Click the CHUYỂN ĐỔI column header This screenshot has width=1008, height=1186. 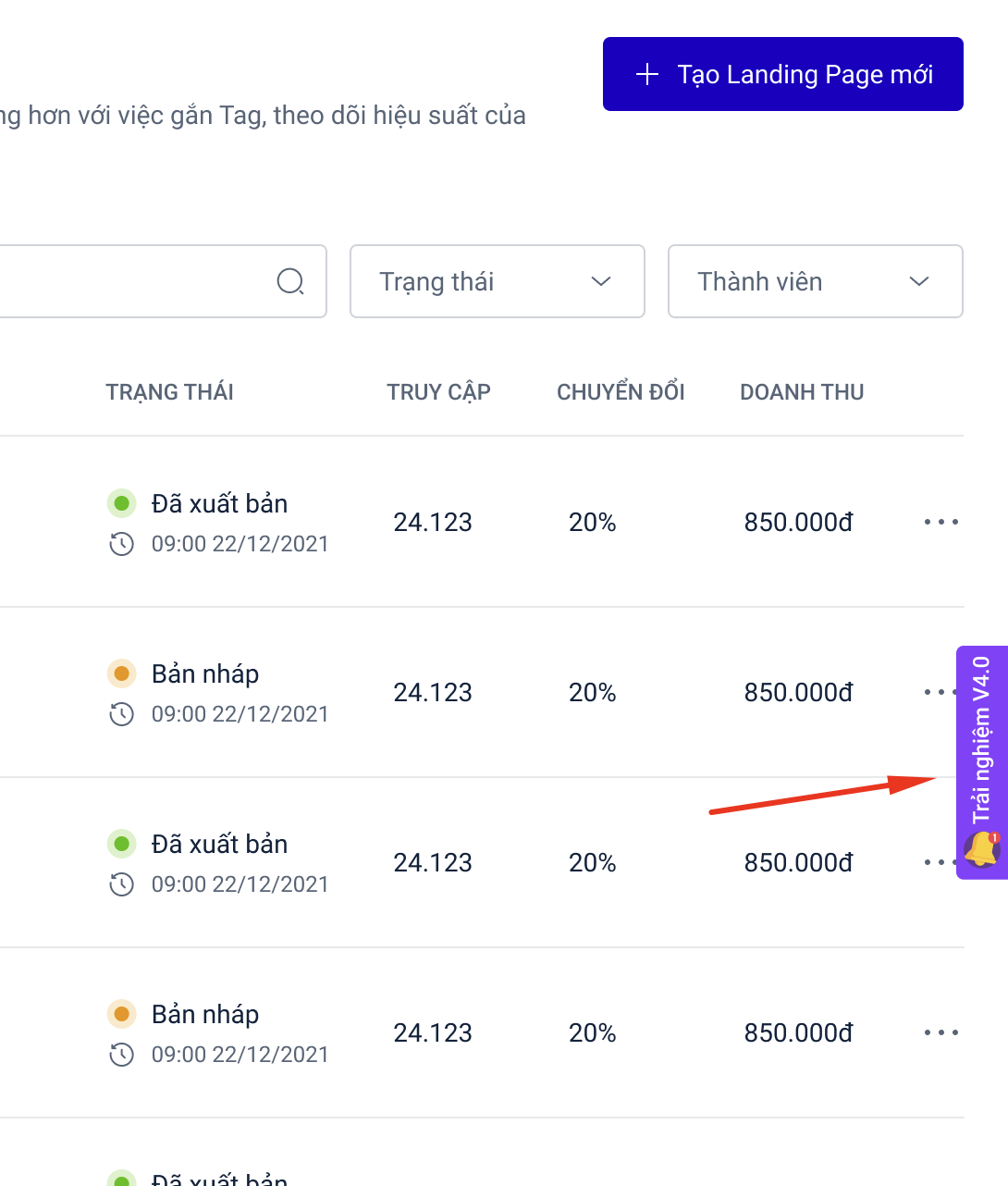pyautogui.click(x=621, y=392)
